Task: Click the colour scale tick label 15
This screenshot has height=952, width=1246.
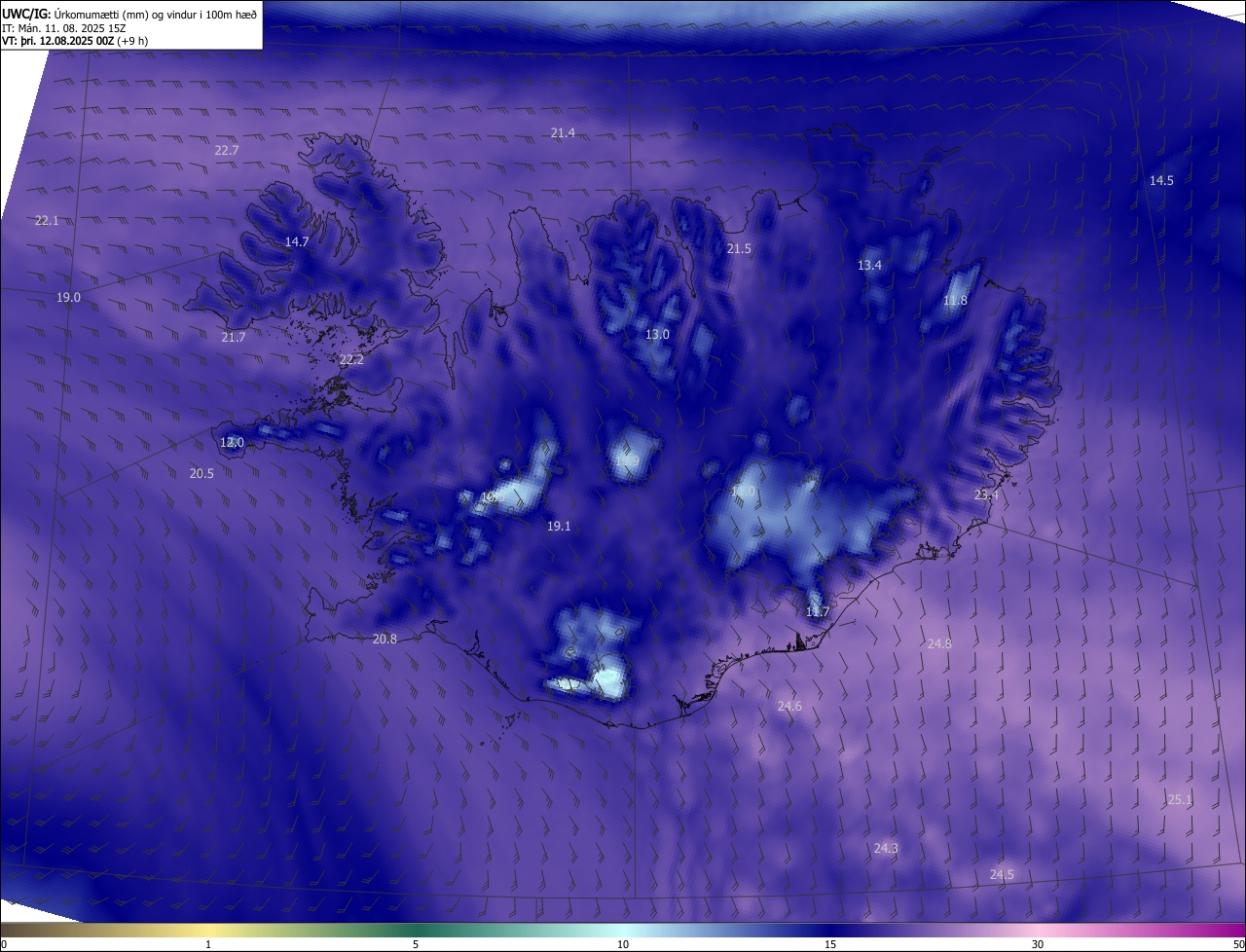Action: click(830, 944)
